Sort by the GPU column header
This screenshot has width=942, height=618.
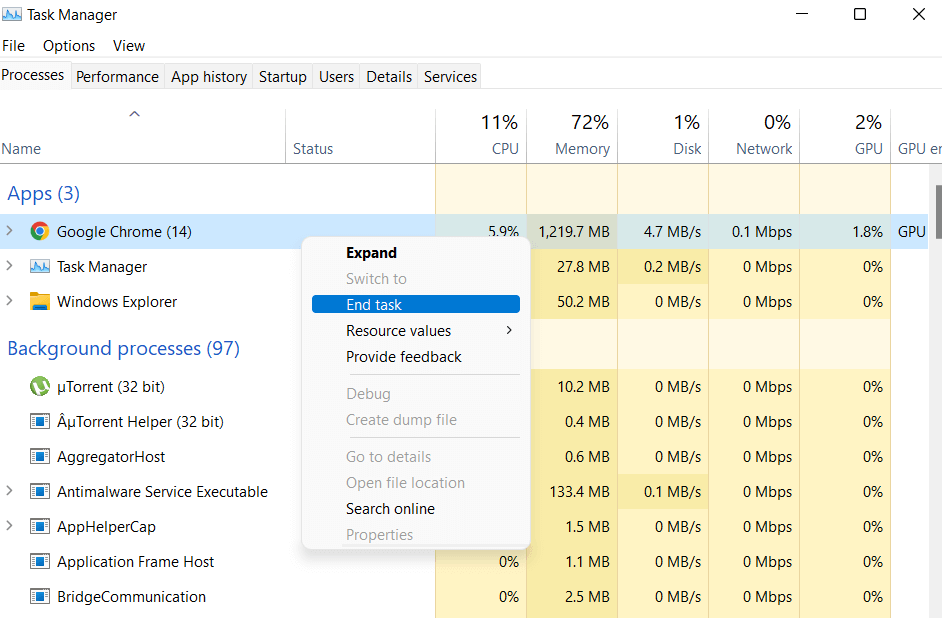click(845, 136)
